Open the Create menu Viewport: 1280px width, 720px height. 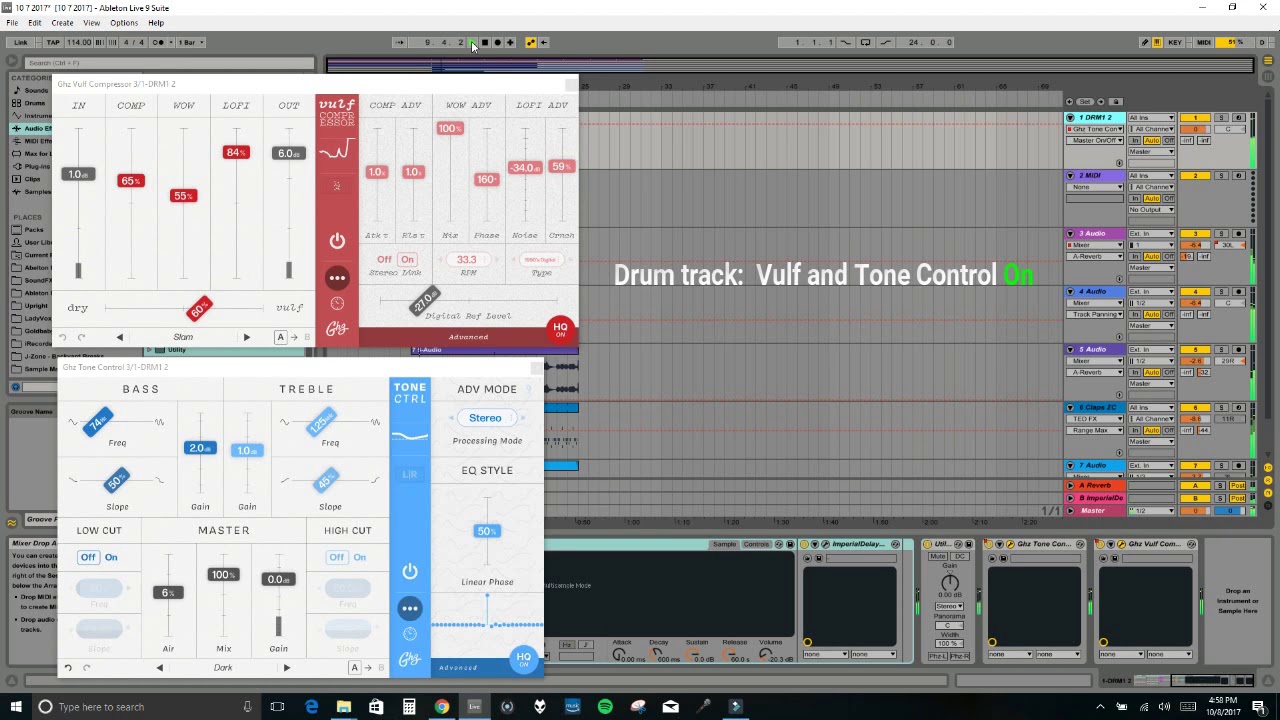tap(62, 23)
